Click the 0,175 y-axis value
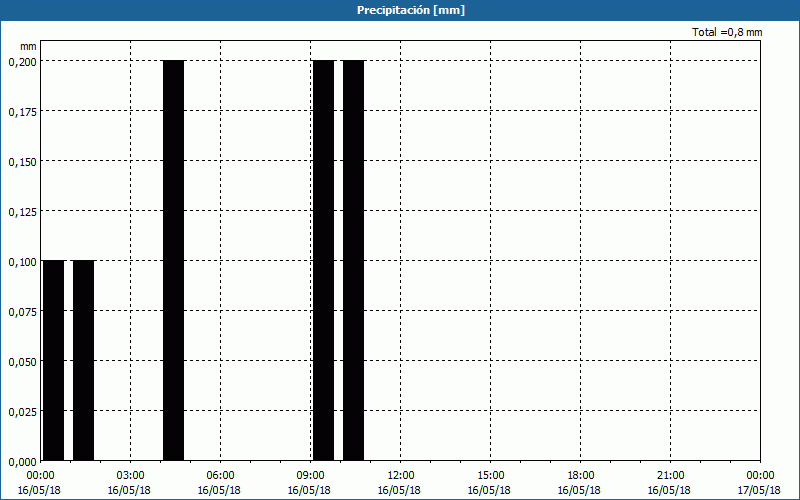This screenshot has height=500, width=800. (22, 112)
